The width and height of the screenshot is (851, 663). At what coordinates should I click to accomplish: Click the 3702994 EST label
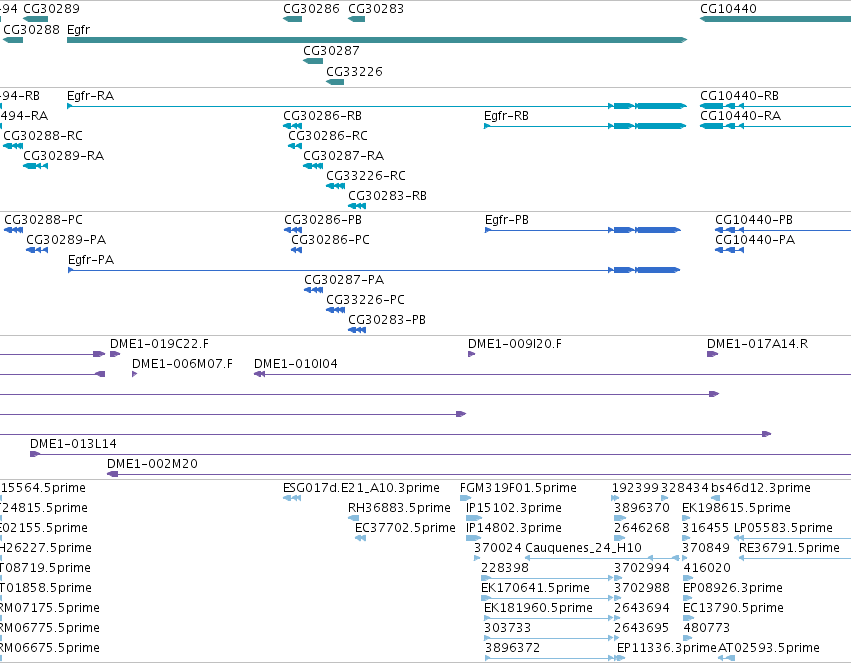pos(642,568)
